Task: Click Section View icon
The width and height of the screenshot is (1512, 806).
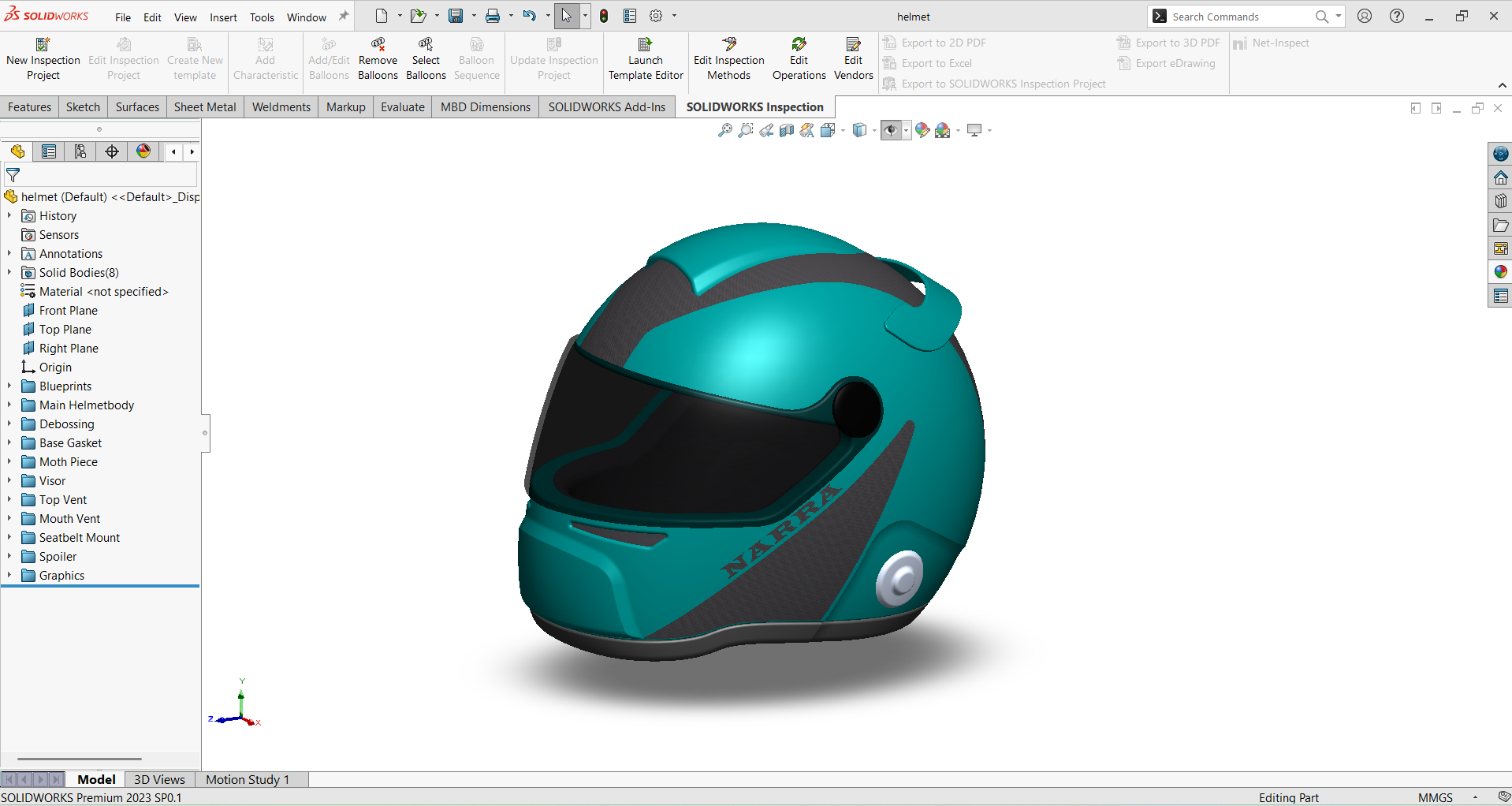Action: [x=787, y=130]
